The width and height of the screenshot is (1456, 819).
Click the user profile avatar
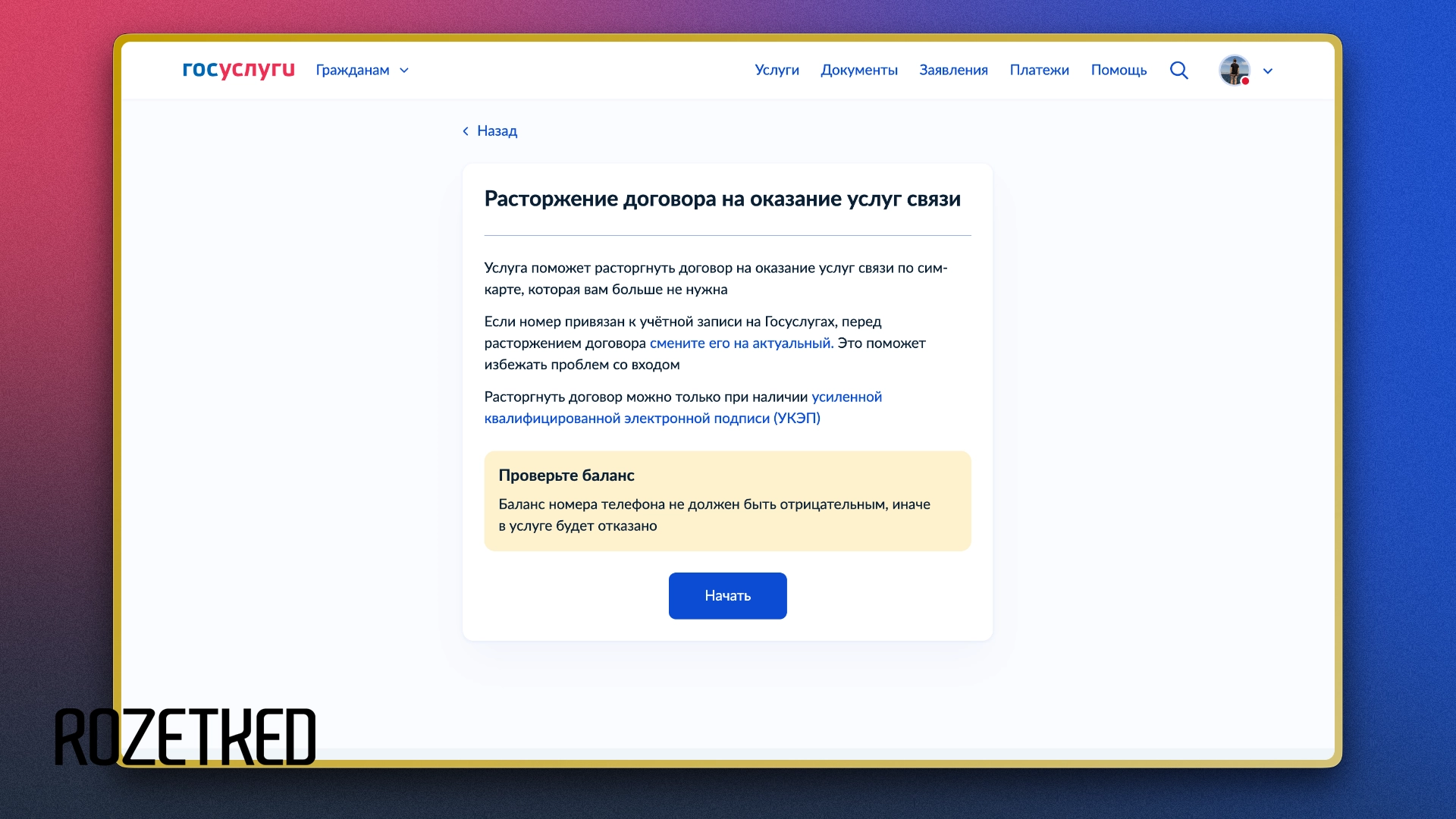(x=1234, y=71)
